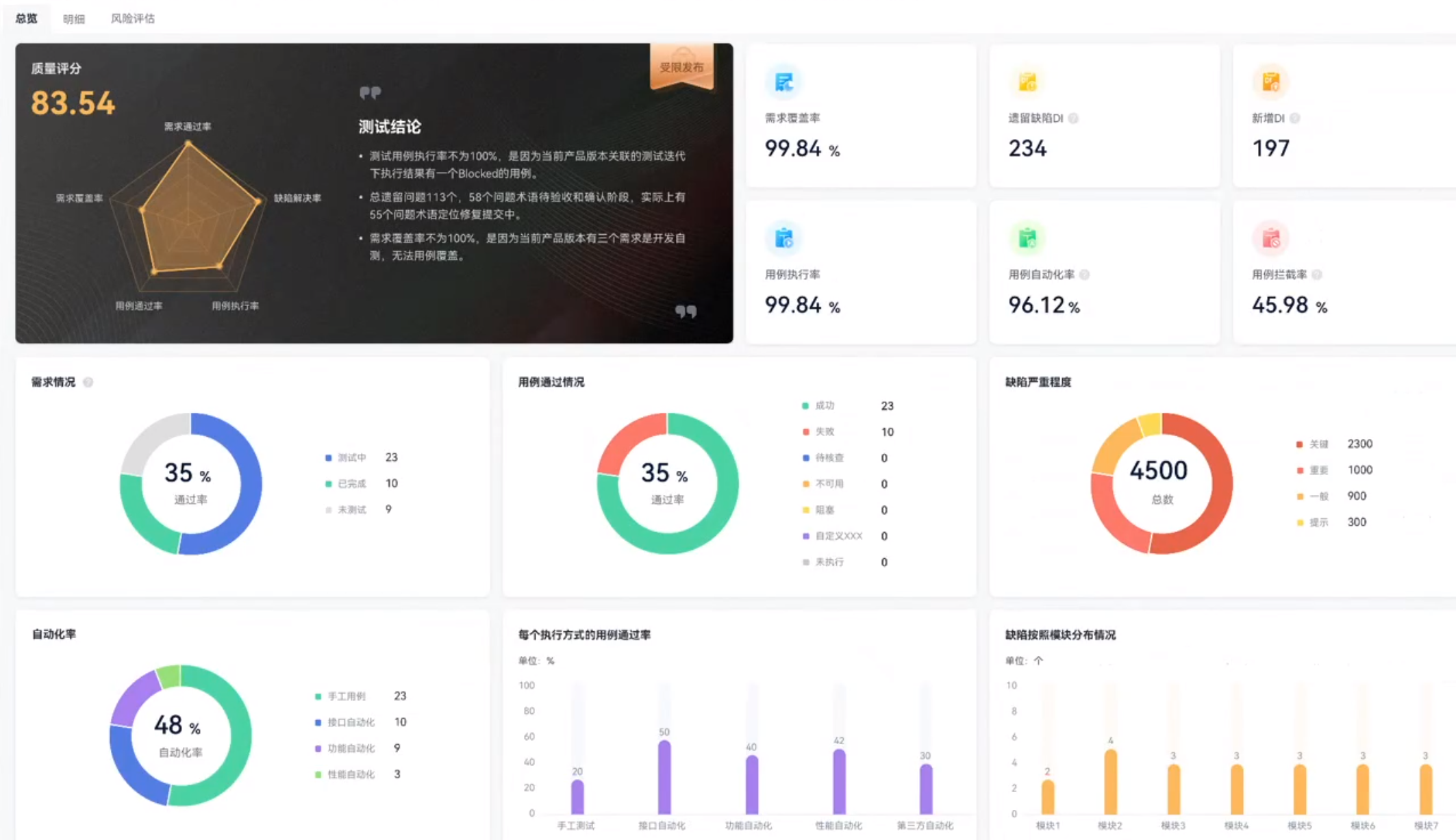
Task: Open the 风险评估 tab
Action: (x=132, y=18)
